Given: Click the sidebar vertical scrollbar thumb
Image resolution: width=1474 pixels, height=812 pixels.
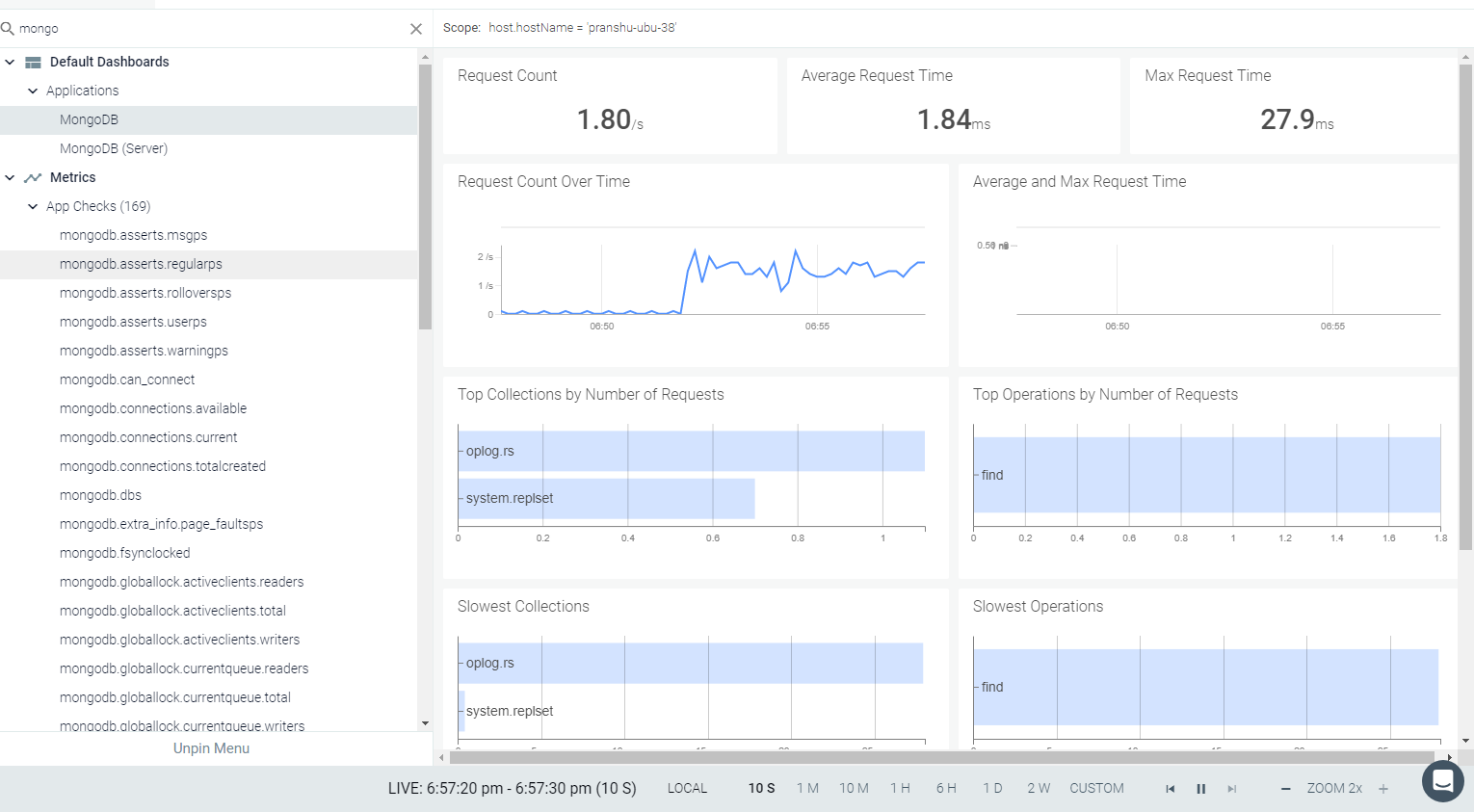Looking at the screenshot, I should click(x=425, y=197).
